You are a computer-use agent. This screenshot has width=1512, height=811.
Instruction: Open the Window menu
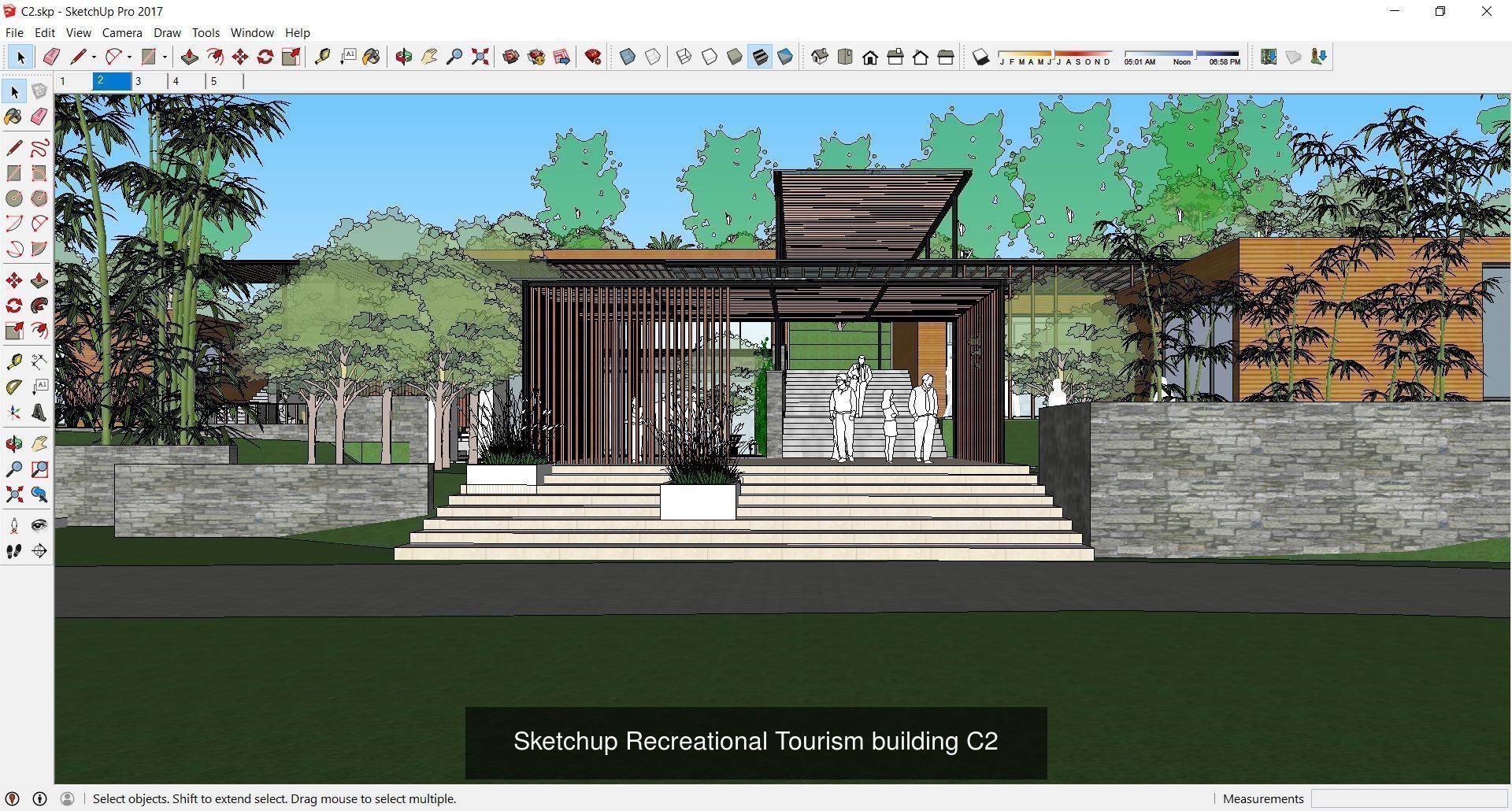click(x=252, y=32)
